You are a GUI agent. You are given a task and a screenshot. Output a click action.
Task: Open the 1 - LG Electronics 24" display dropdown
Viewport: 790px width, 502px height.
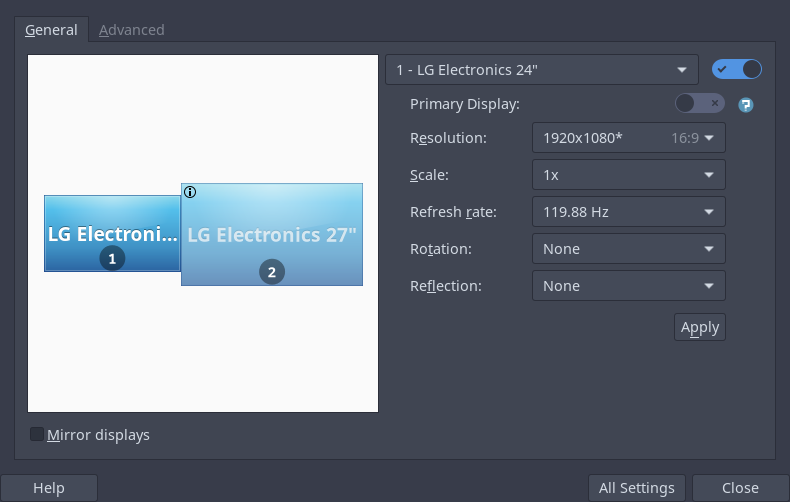point(542,70)
